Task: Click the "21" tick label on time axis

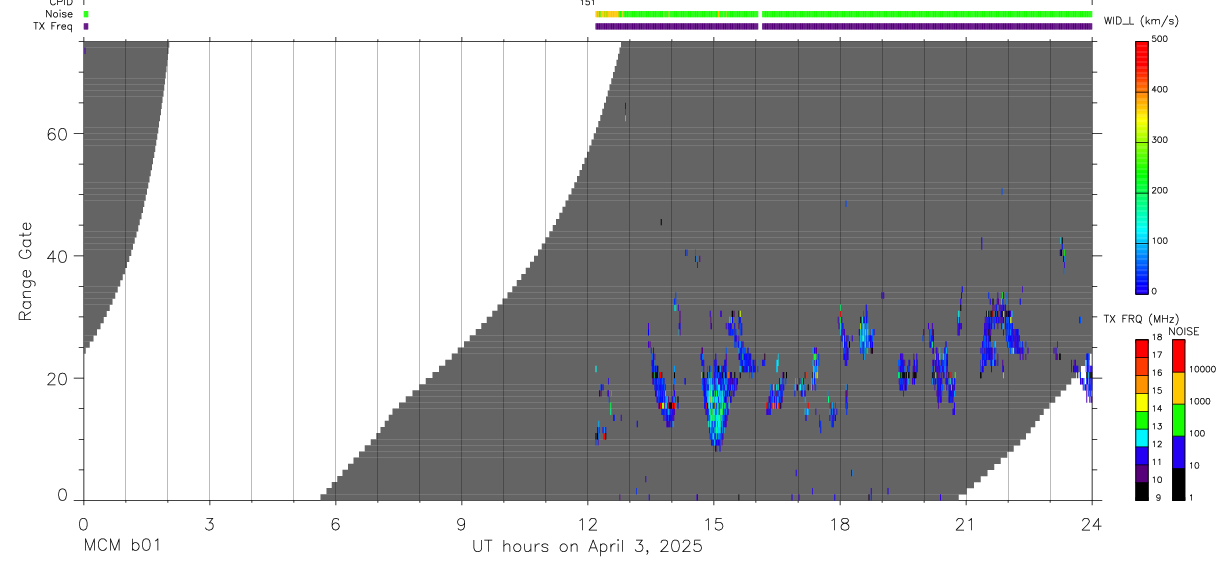Action: pos(966,524)
